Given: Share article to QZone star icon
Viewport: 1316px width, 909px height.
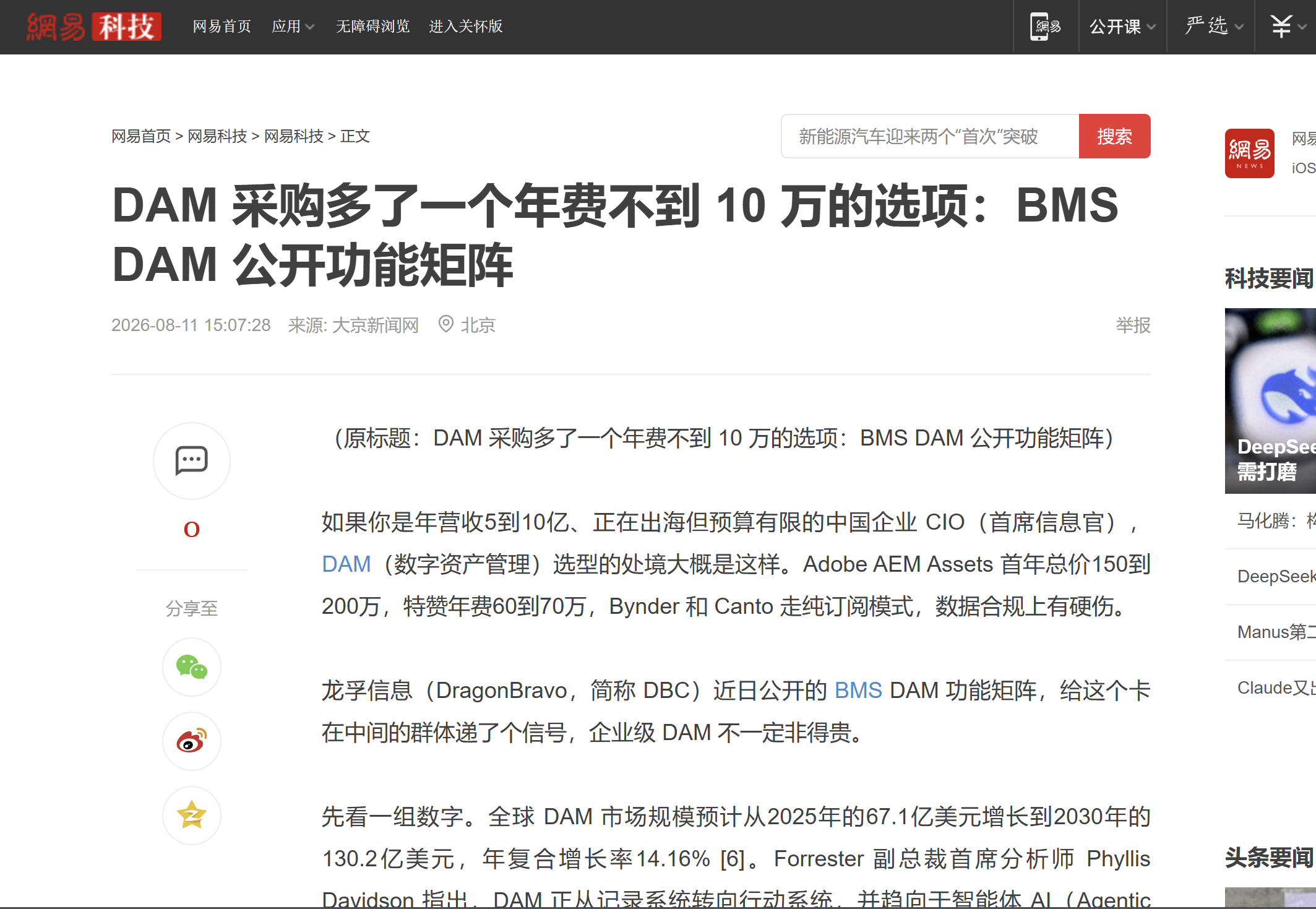Looking at the screenshot, I should (x=192, y=816).
